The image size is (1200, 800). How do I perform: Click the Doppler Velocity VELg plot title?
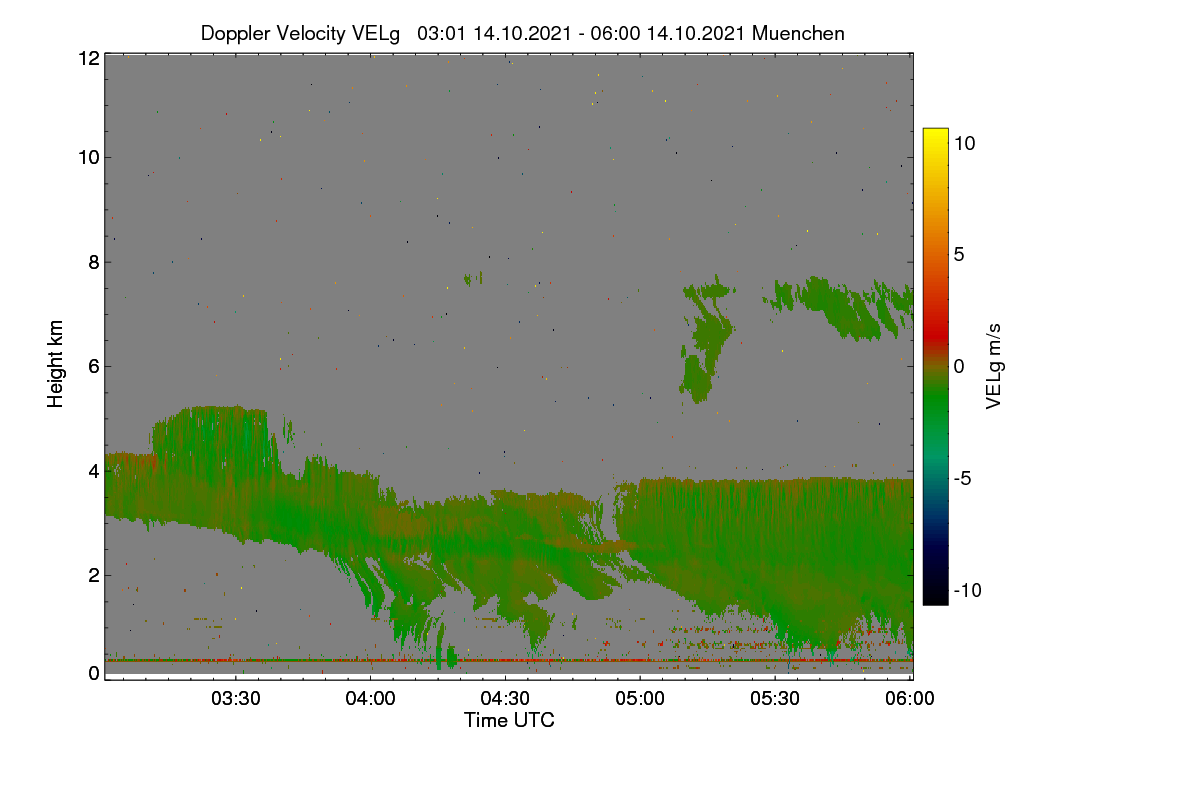(x=523, y=33)
